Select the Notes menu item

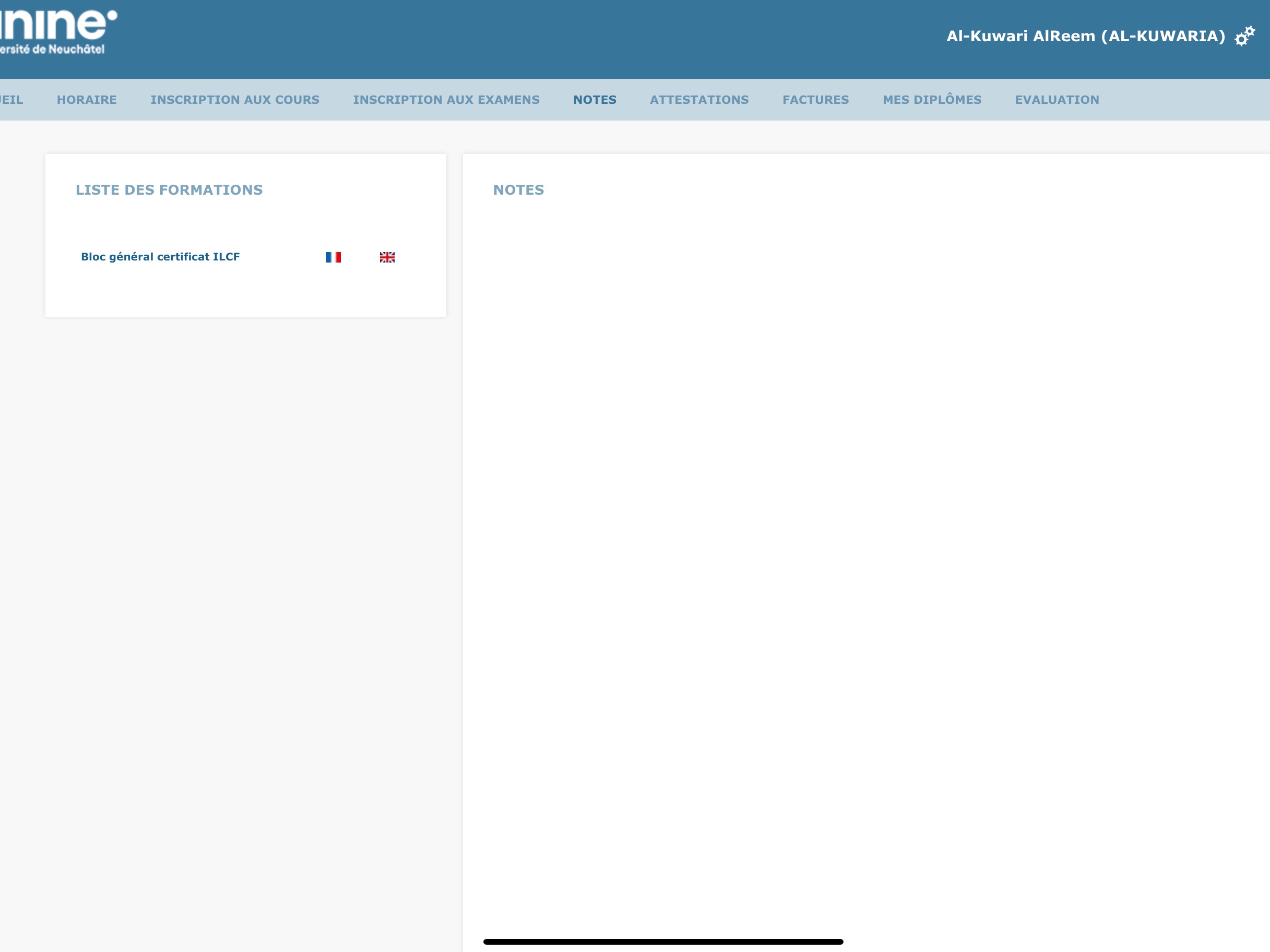point(594,100)
